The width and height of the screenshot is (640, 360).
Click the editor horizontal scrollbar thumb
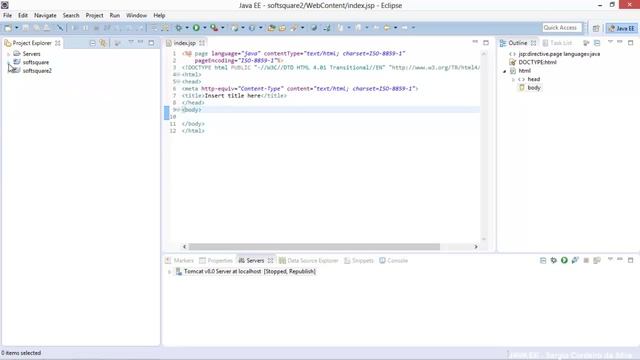coord(314,247)
